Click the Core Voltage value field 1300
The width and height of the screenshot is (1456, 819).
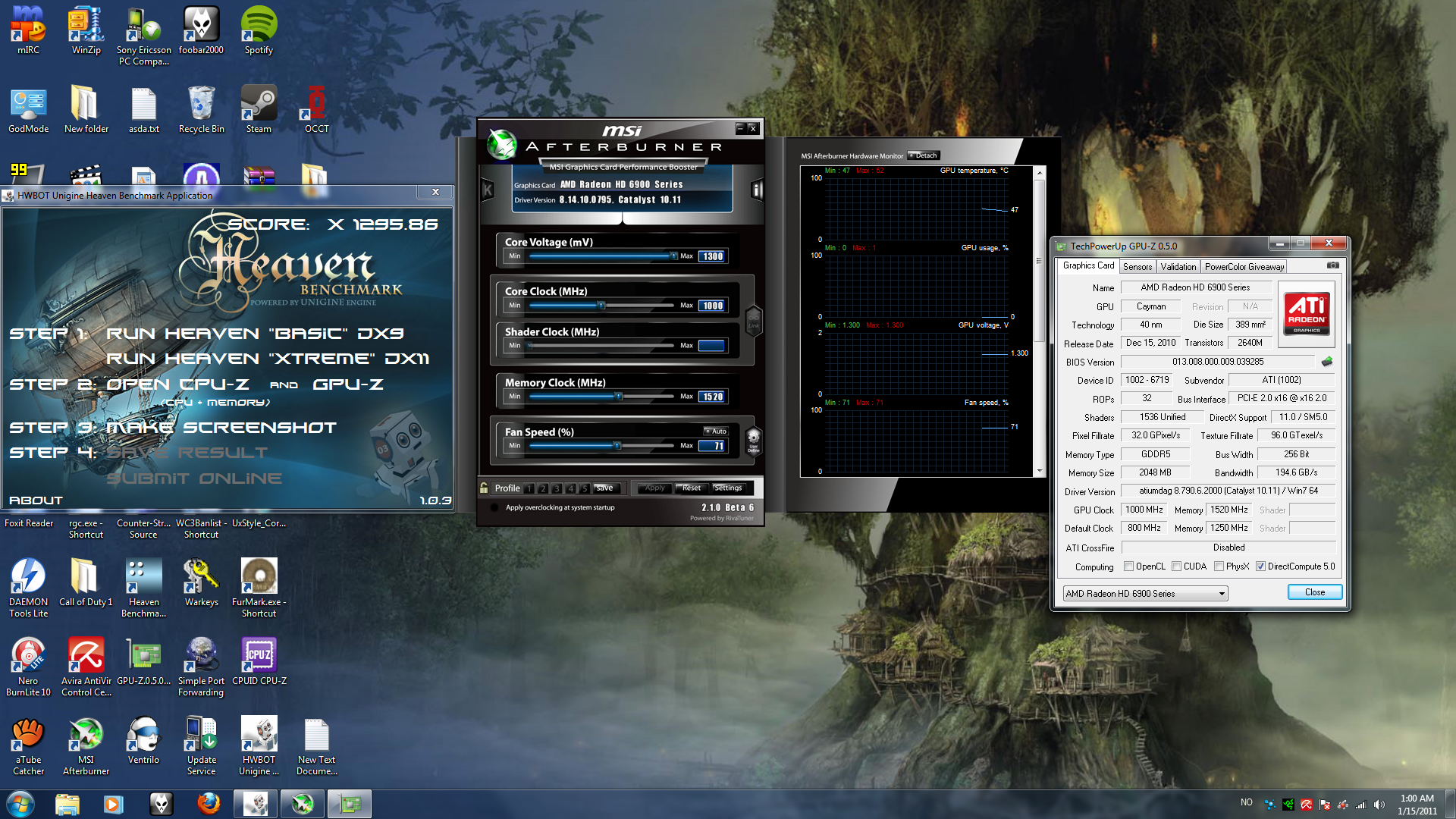712,256
